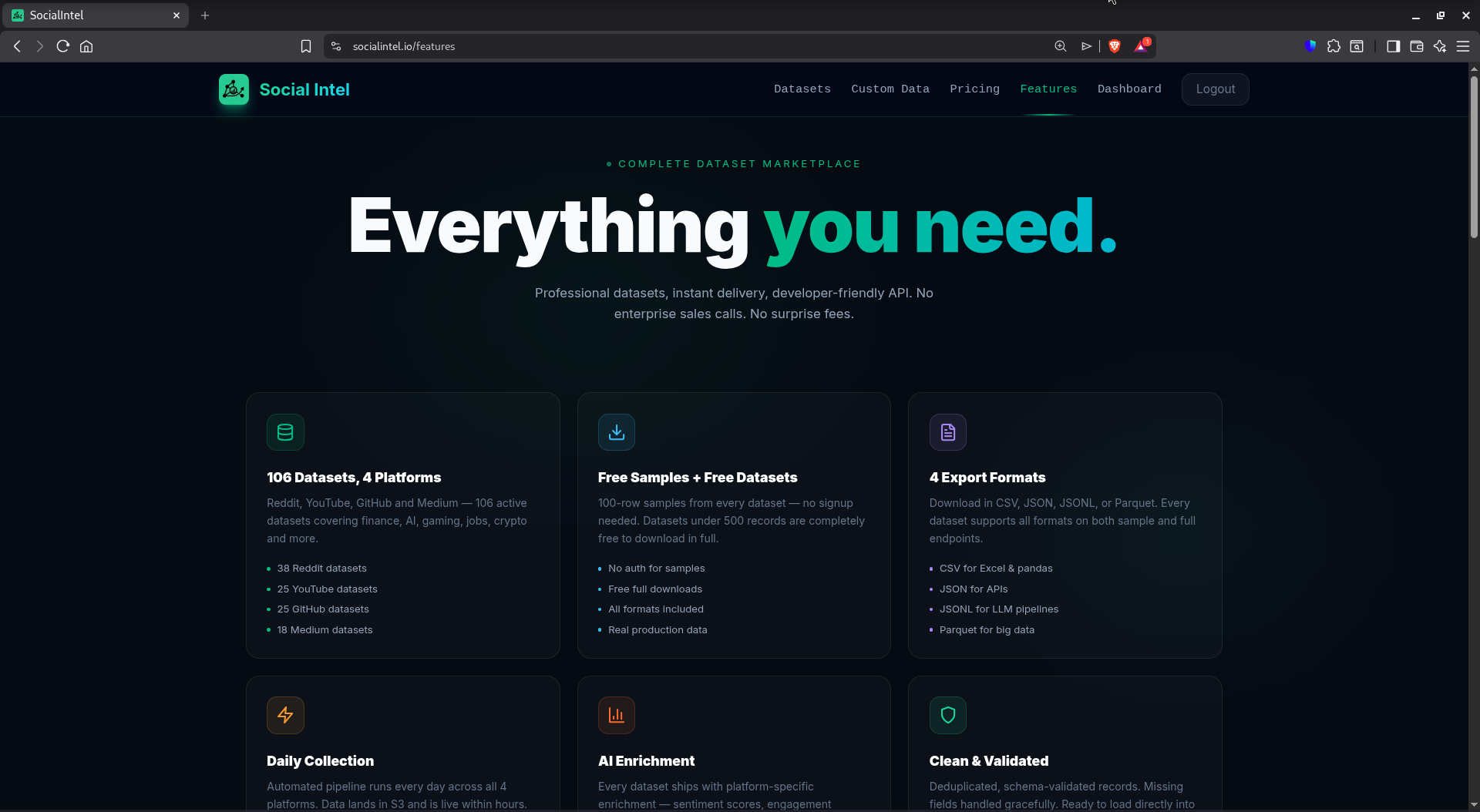The image size is (1480, 812).
Task: Open the browser hamburger menu
Action: click(x=1464, y=46)
